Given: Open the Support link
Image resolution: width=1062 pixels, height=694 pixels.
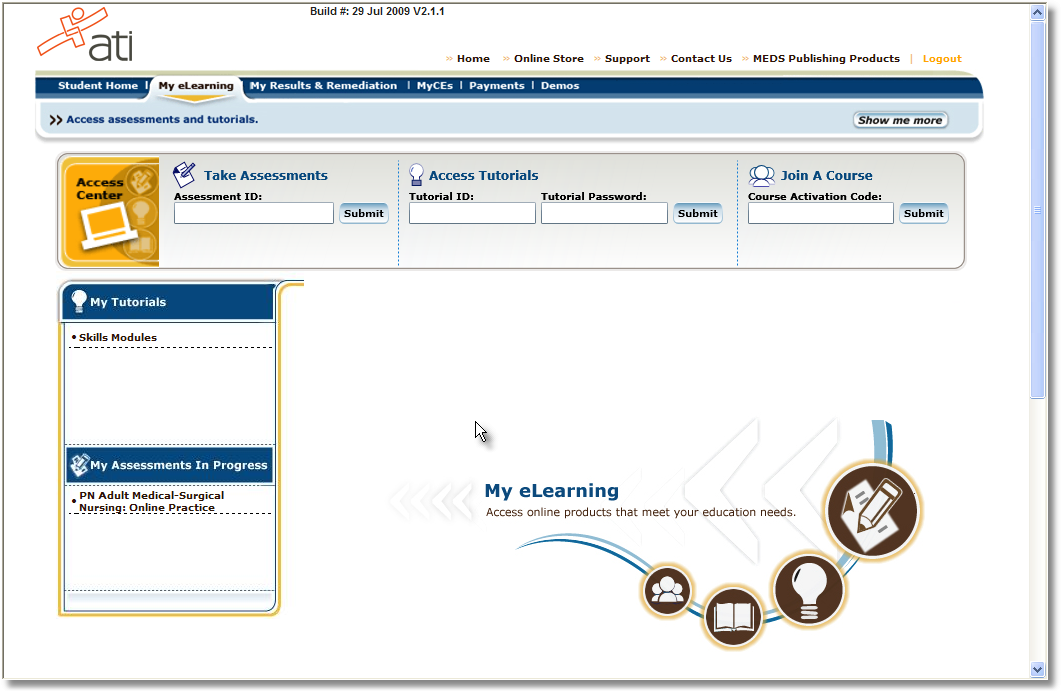Looking at the screenshot, I should tap(627, 58).
